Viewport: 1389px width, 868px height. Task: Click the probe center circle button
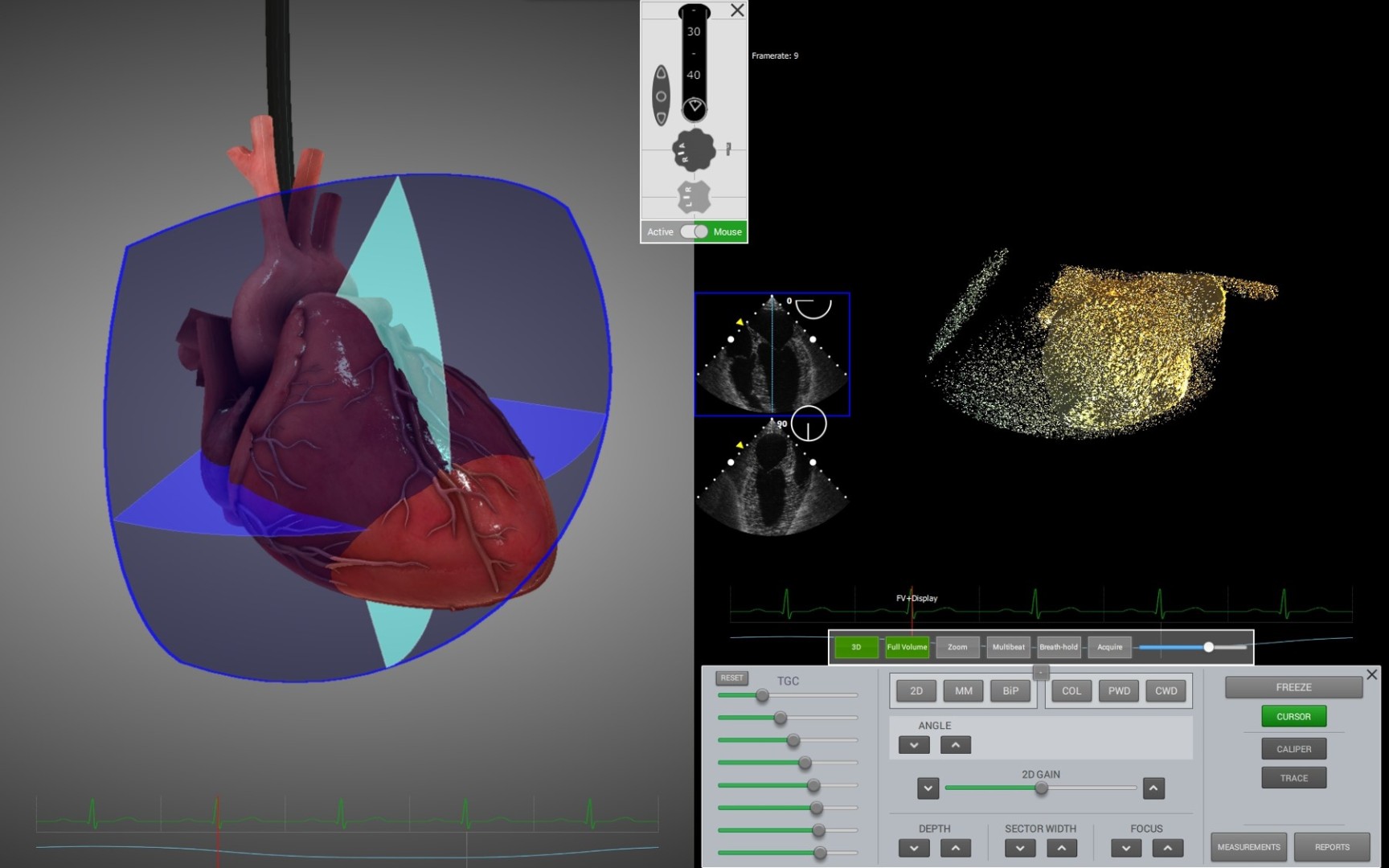pyautogui.click(x=661, y=96)
